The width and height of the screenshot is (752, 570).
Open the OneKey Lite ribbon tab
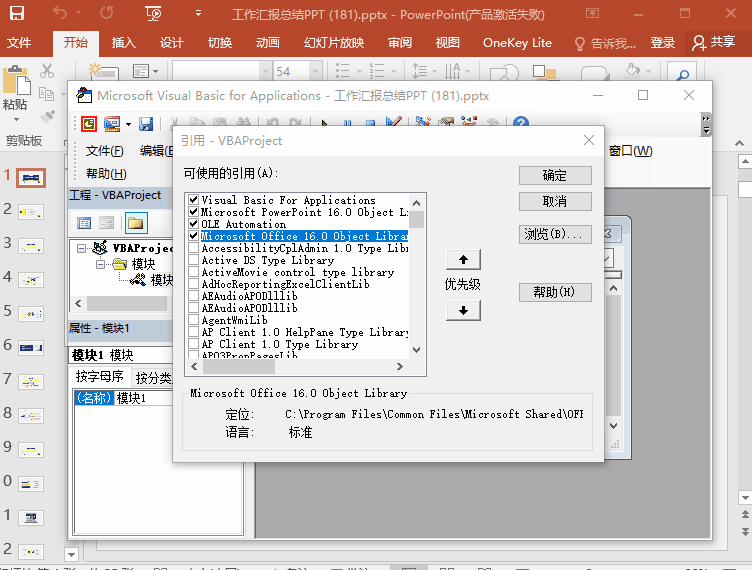(517, 43)
